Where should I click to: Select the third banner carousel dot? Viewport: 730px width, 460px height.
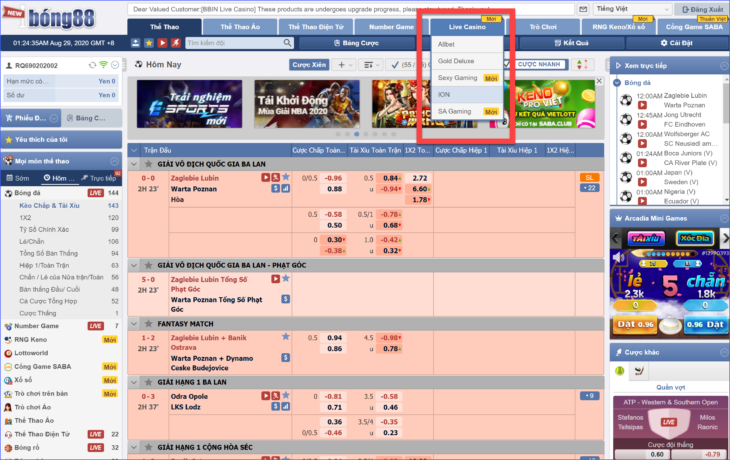(x=355, y=133)
